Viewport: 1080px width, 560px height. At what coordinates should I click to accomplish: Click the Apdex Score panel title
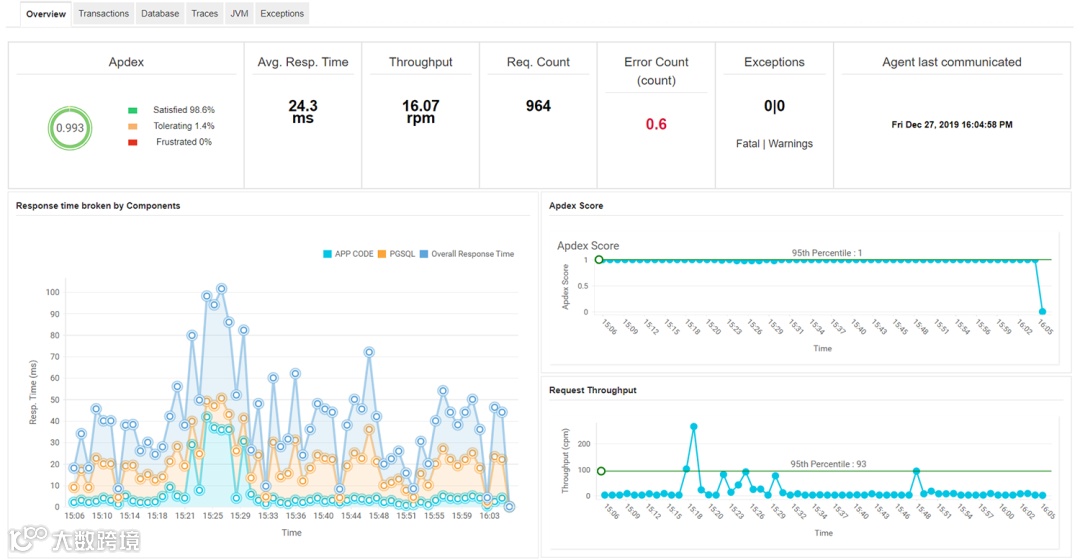click(x=576, y=206)
